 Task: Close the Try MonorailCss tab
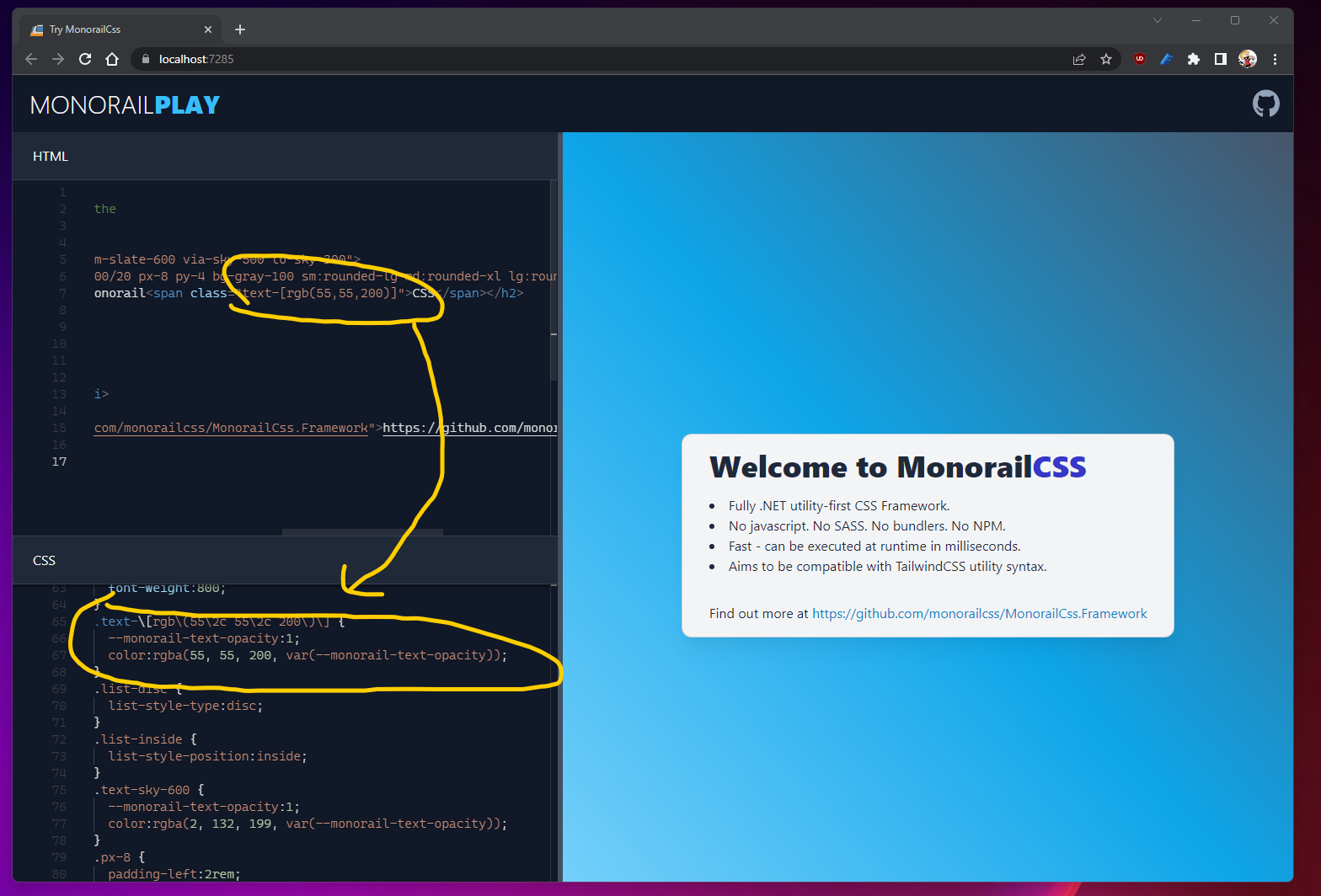coord(208,29)
